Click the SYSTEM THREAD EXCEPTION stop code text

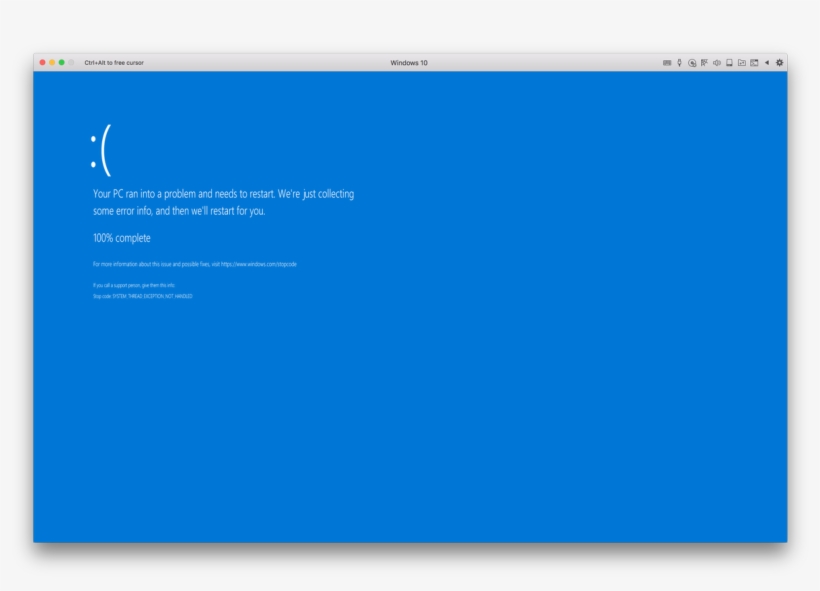click(x=152, y=296)
